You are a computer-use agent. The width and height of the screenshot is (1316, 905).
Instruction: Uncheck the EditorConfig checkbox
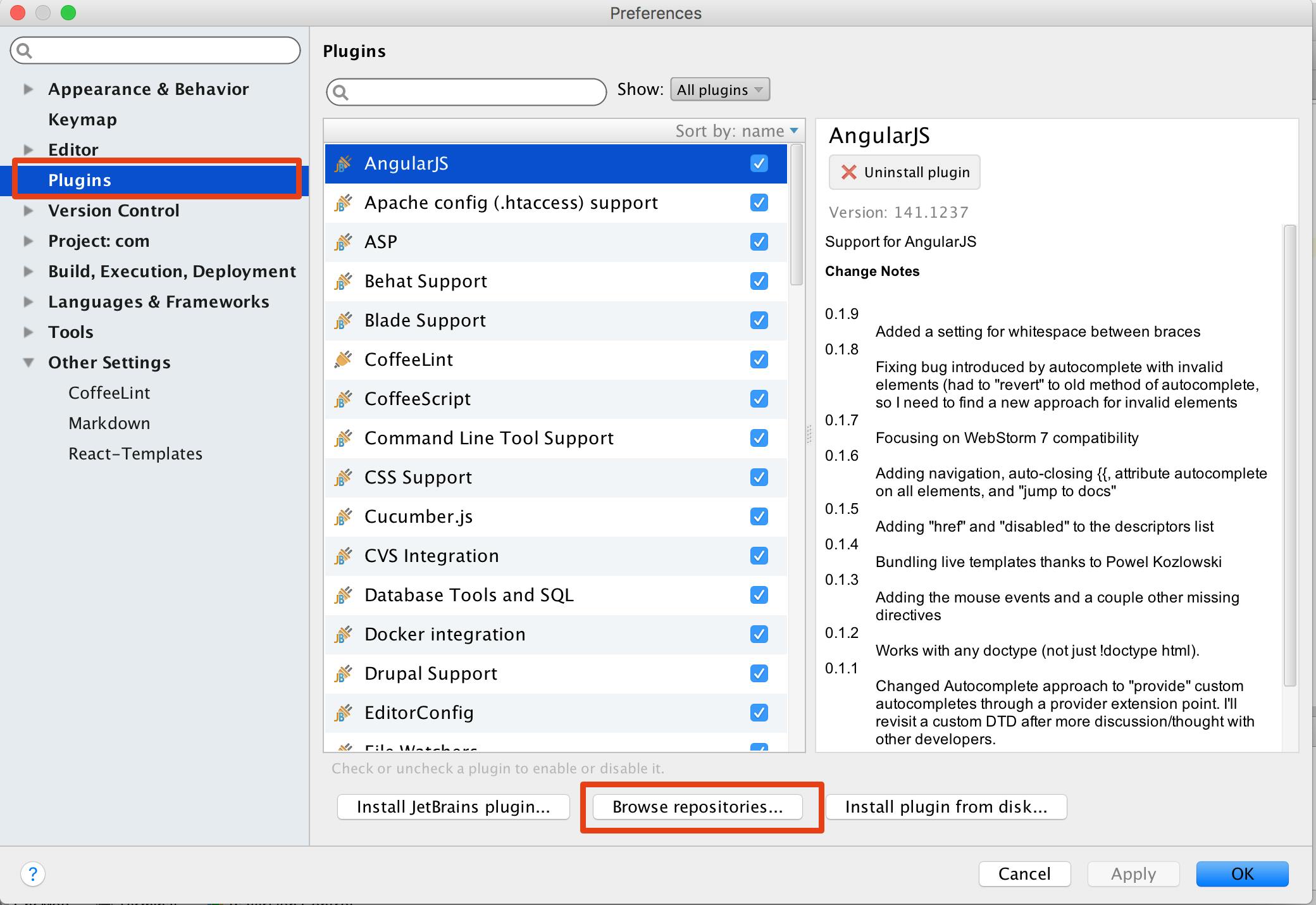(x=759, y=713)
